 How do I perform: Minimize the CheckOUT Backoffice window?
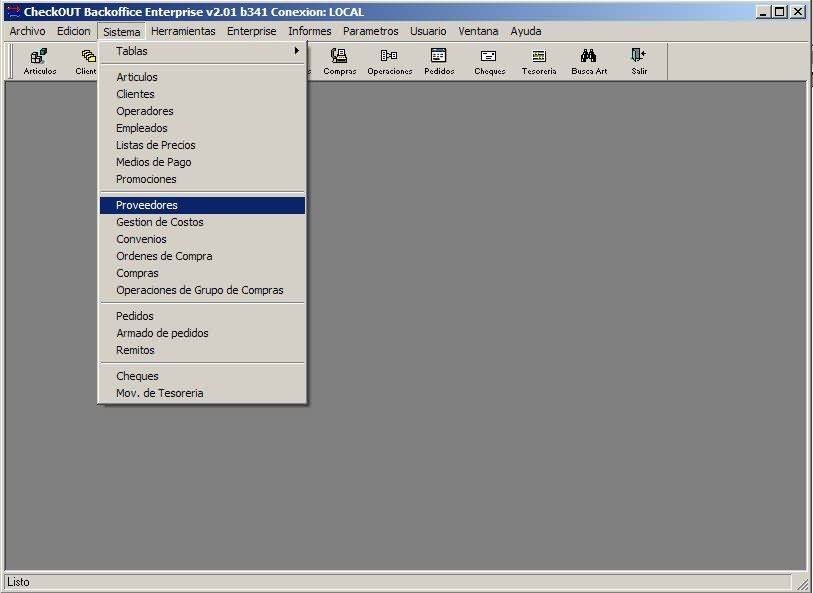point(762,12)
